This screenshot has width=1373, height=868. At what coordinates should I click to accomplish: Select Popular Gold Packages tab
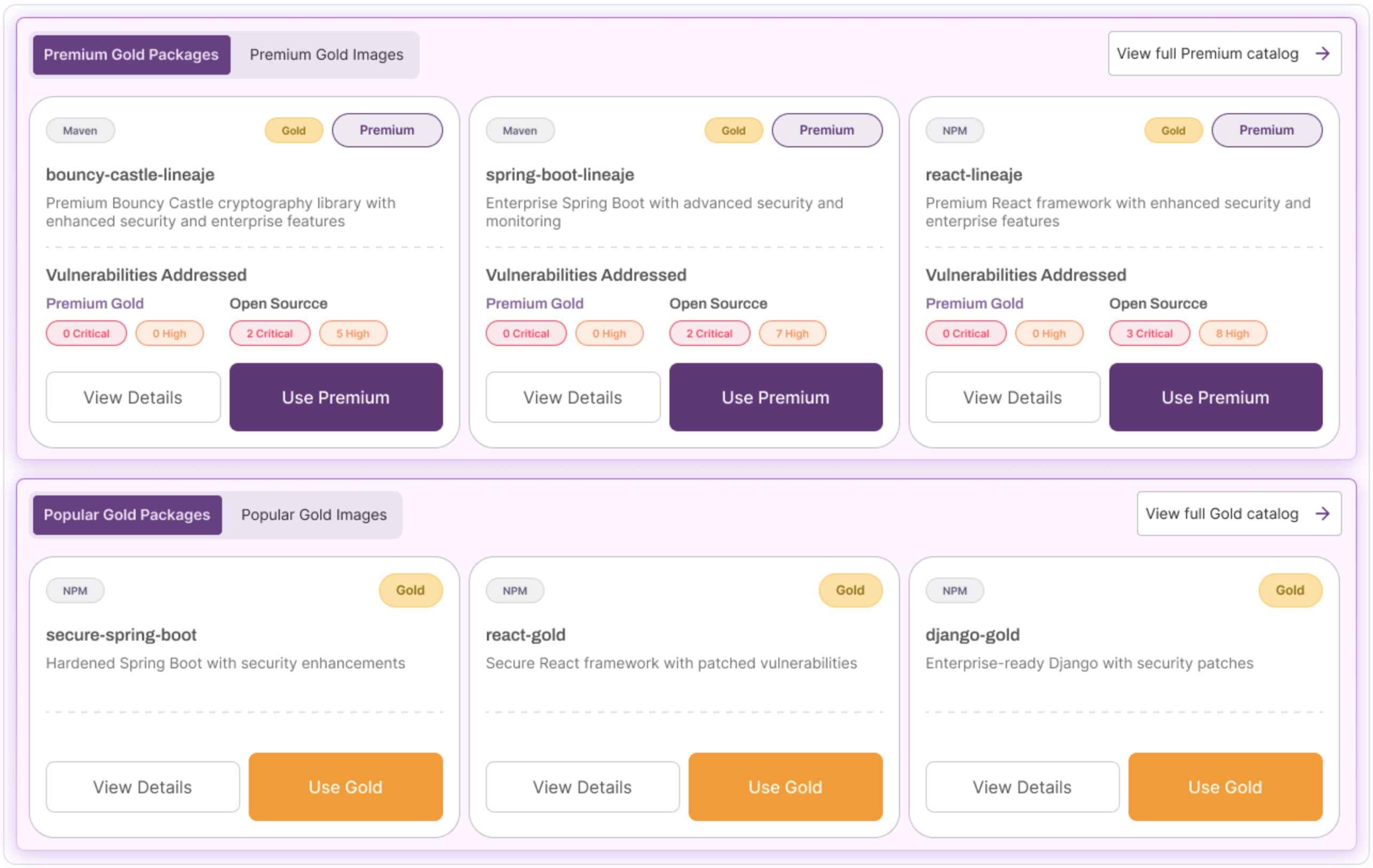(x=127, y=515)
